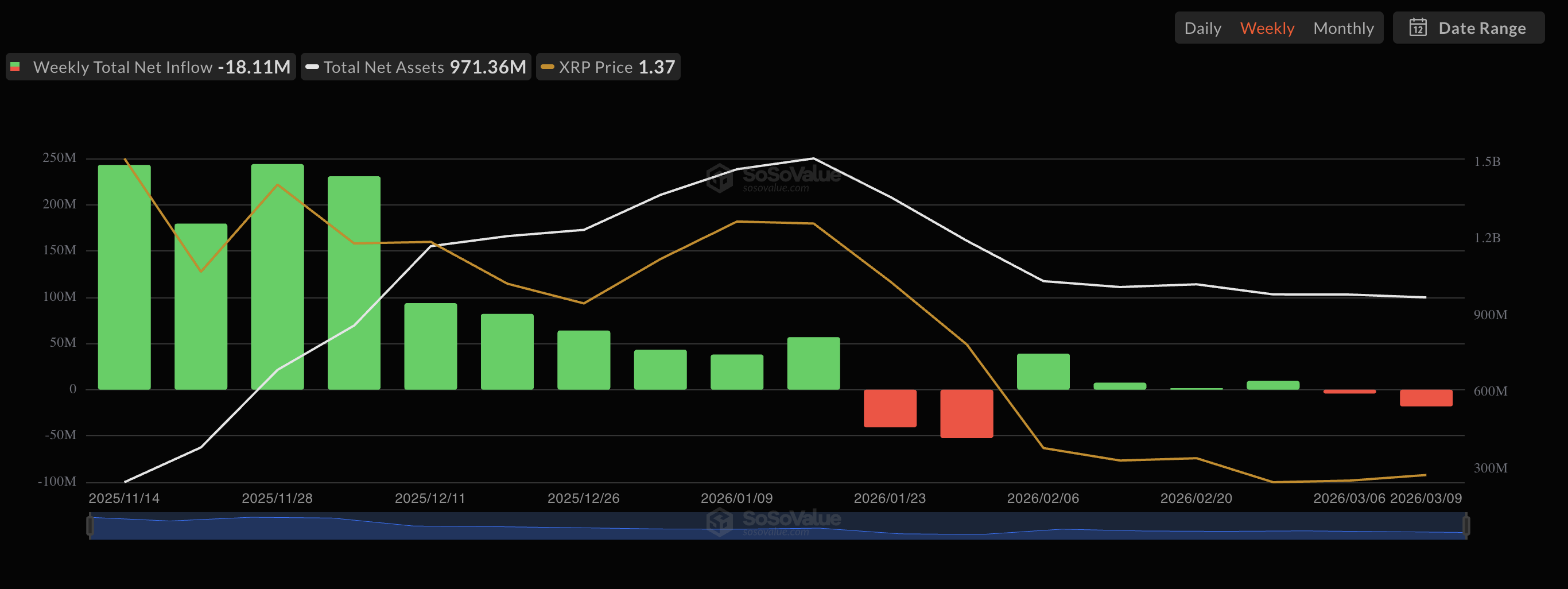
Task: Select the first green bar at 2025/11/14
Action: point(124,277)
